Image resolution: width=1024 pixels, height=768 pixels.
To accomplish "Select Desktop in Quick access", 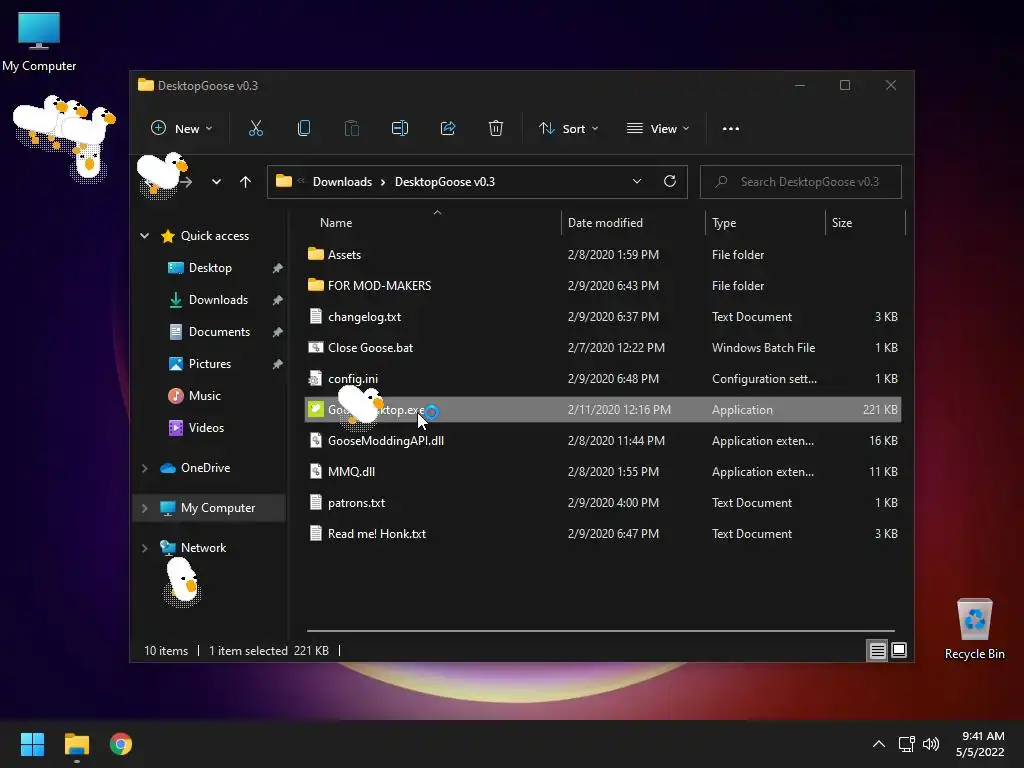I will tap(210, 268).
